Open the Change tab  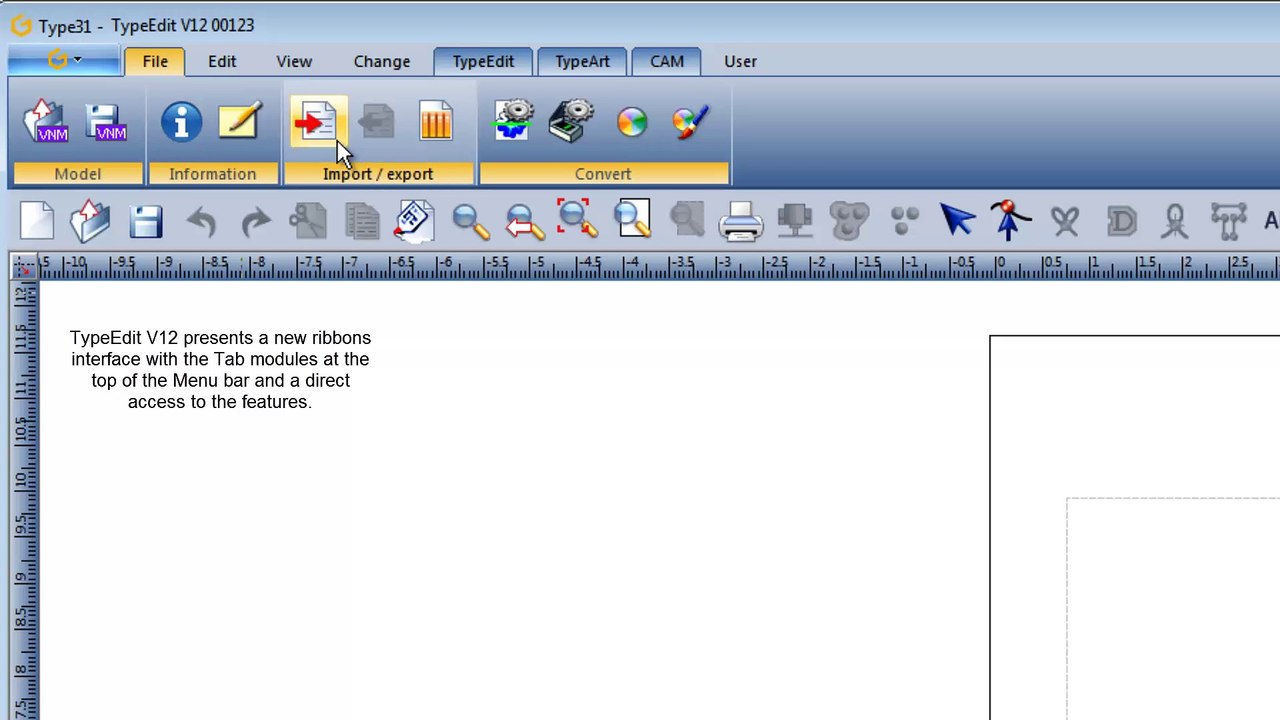pos(382,61)
